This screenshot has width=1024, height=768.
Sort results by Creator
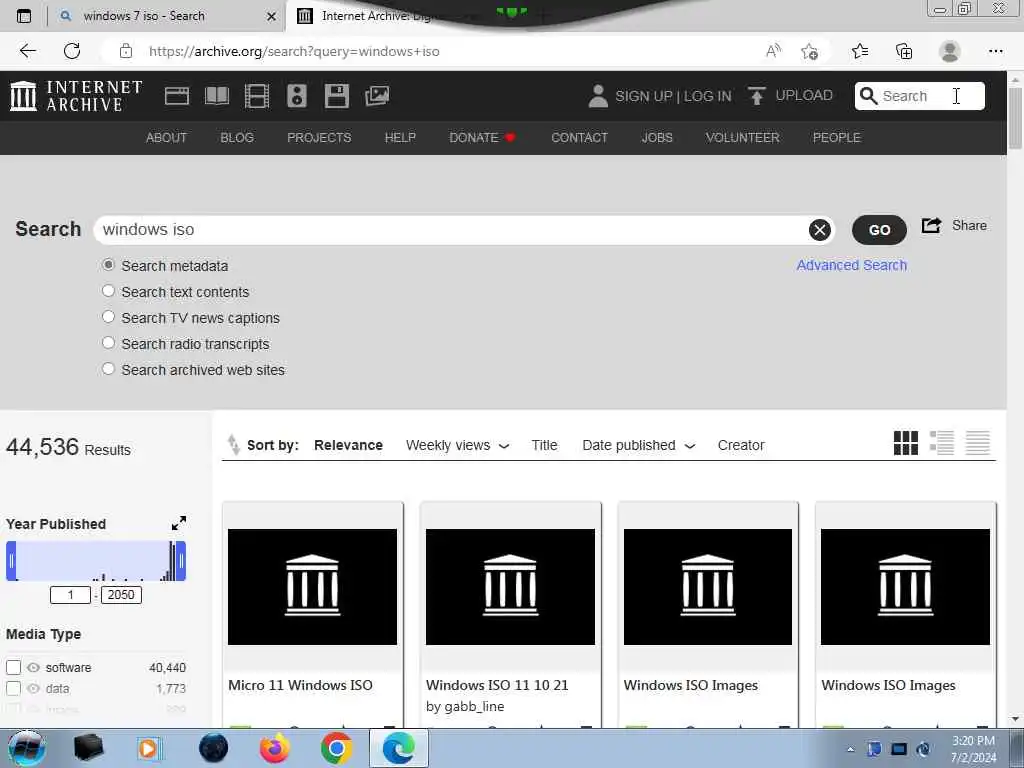coord(741,445)
